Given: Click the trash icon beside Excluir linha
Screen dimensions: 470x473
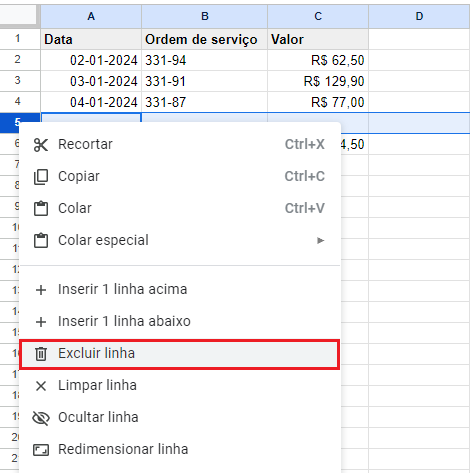Looking at the screenshot, I should coord(41,354).
